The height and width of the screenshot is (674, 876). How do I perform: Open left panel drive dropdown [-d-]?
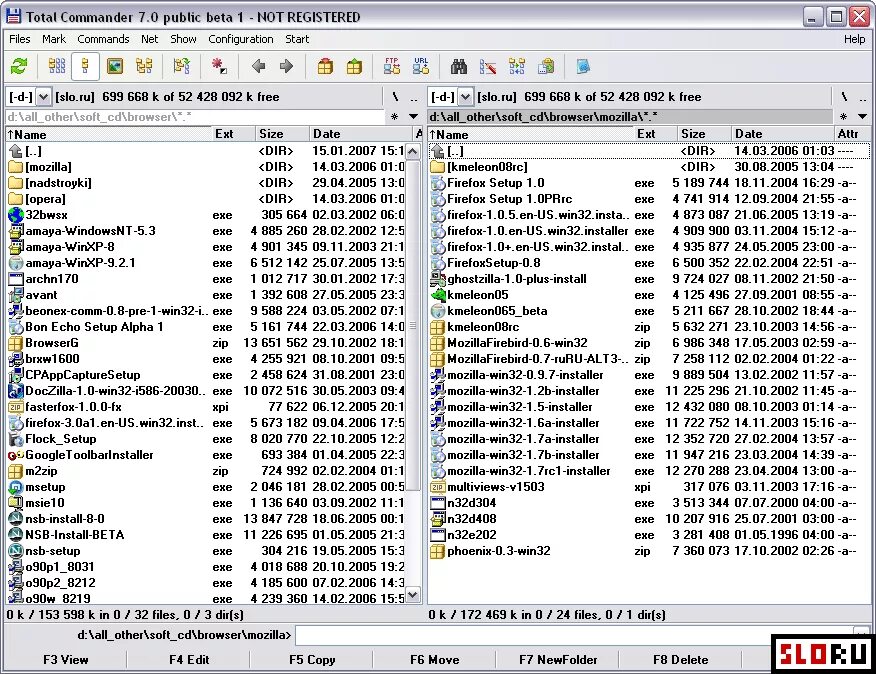pyautogui.click(x=44, y=97)
